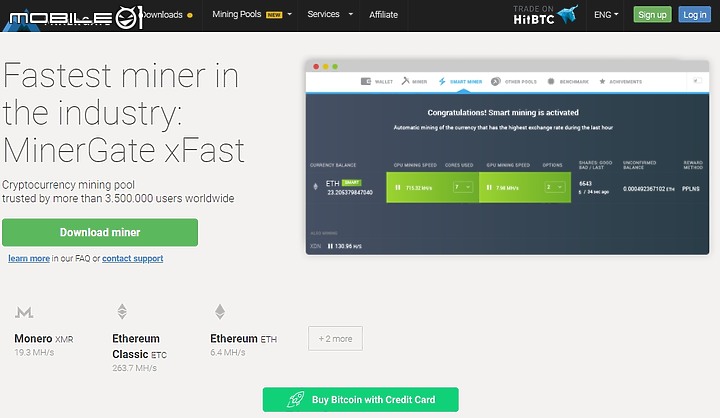Open the cores used dropdown showing 7

462,187
